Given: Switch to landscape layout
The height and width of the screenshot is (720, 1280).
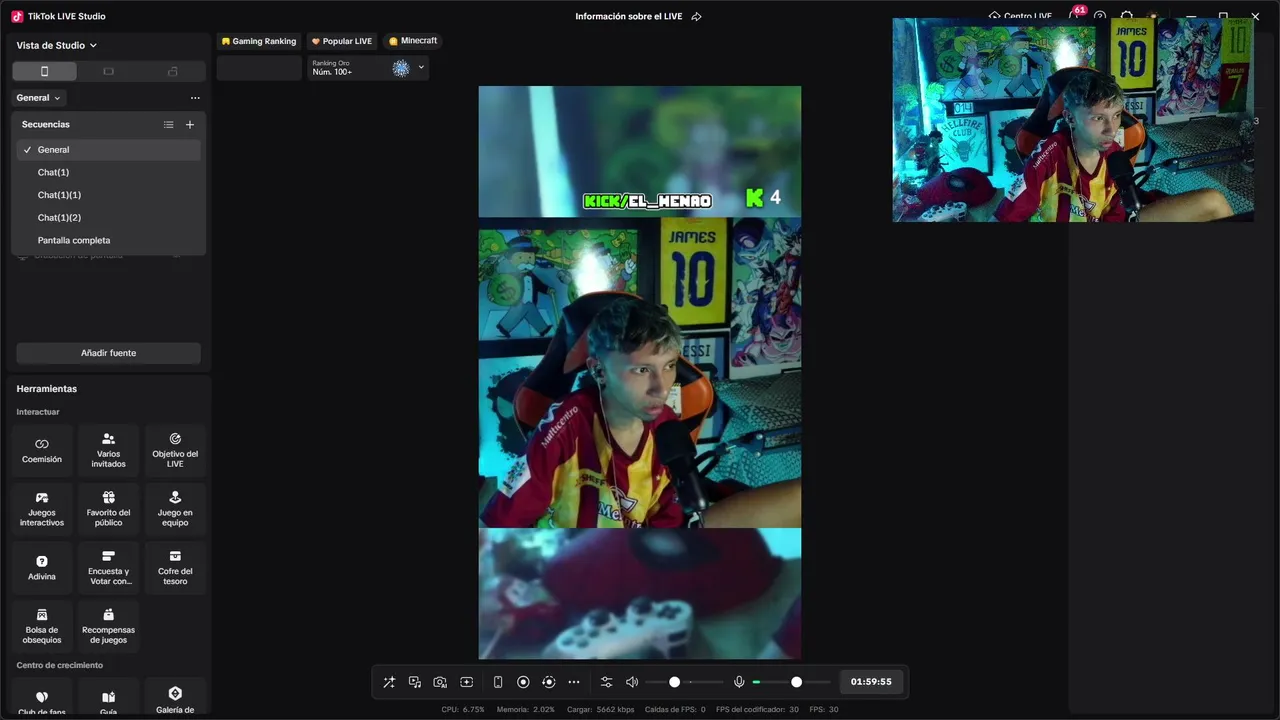Looking at the screenshot, I should pos(108,71).
